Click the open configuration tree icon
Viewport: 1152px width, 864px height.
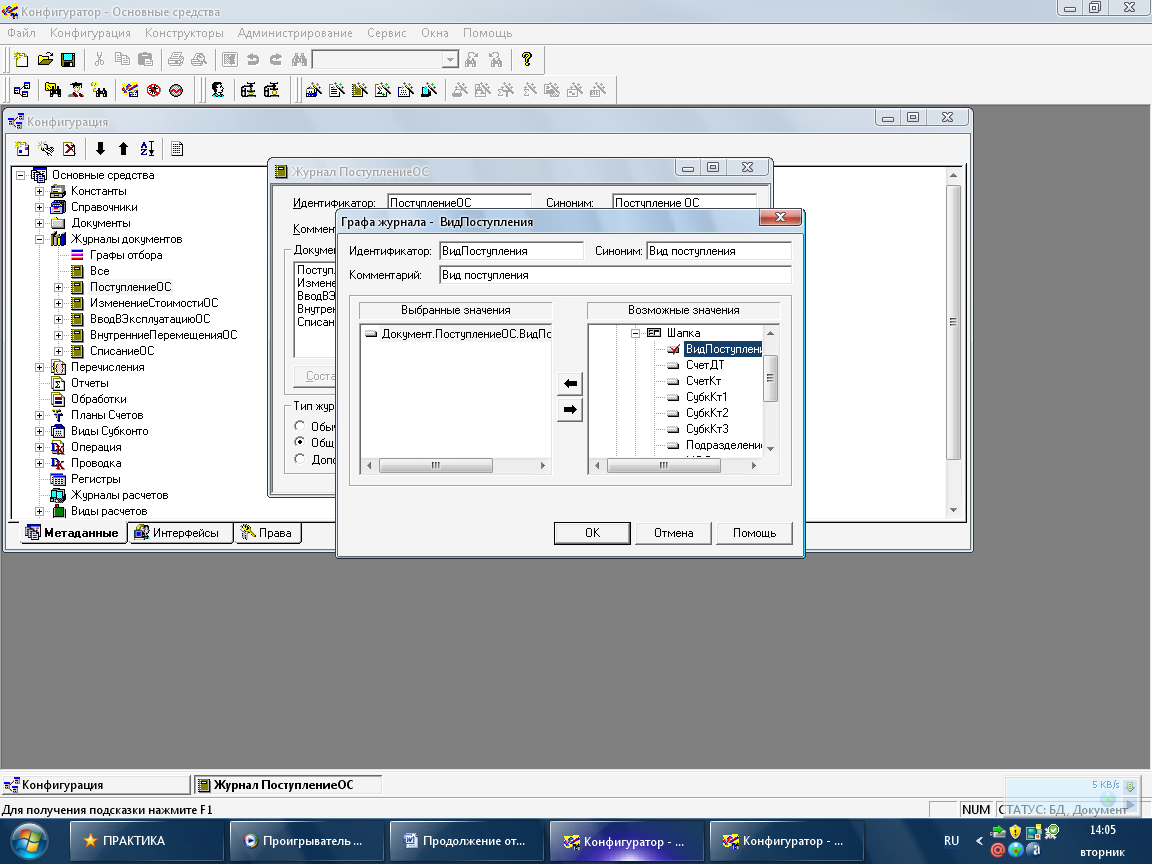(x=22, y=90)
